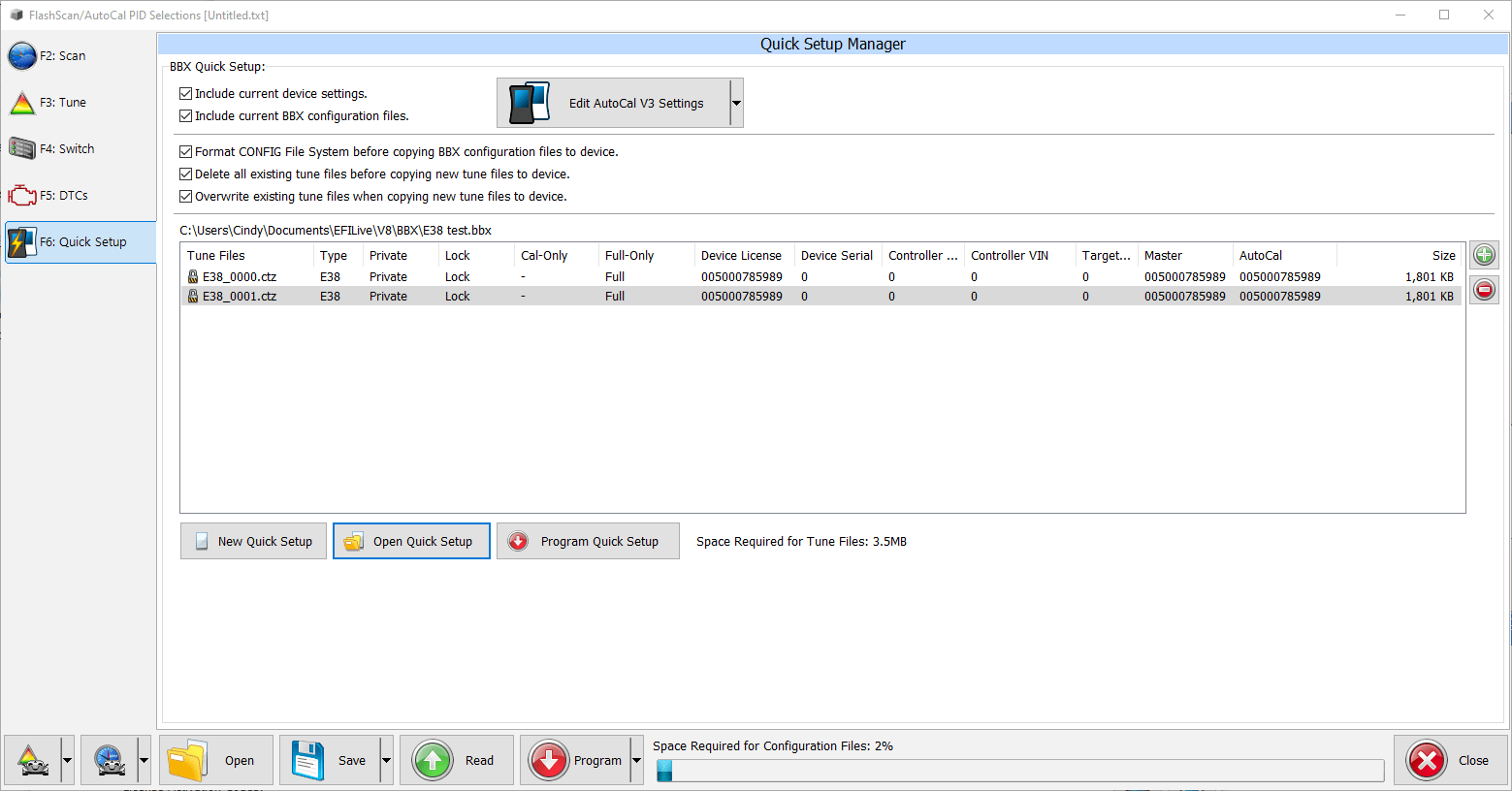Click the green plus to add a tune file
This screenshot has height=791, width=1512.
pyautogui.click(x=1484, y=254)
